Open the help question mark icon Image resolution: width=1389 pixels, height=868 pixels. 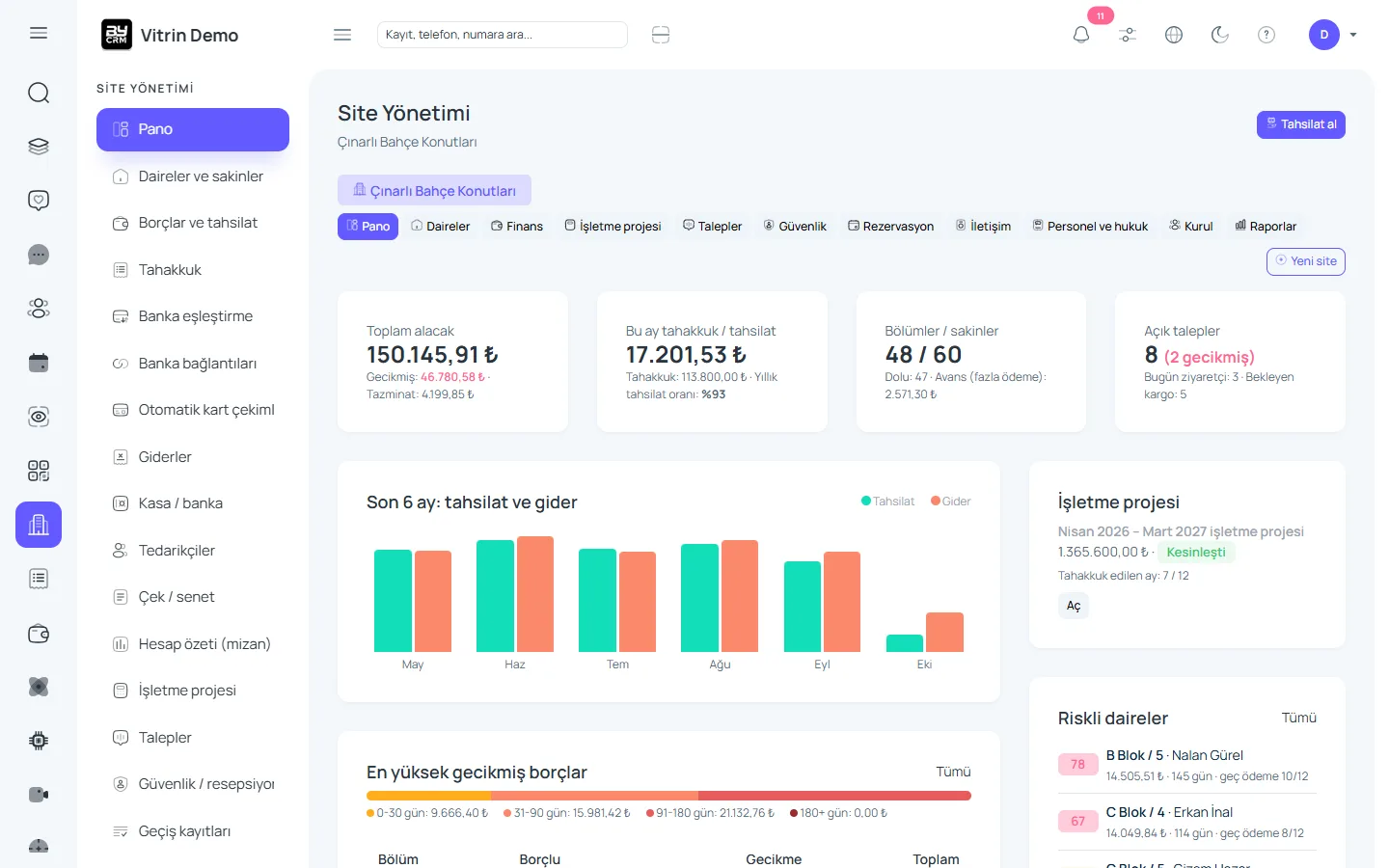tap(1266, 35)
